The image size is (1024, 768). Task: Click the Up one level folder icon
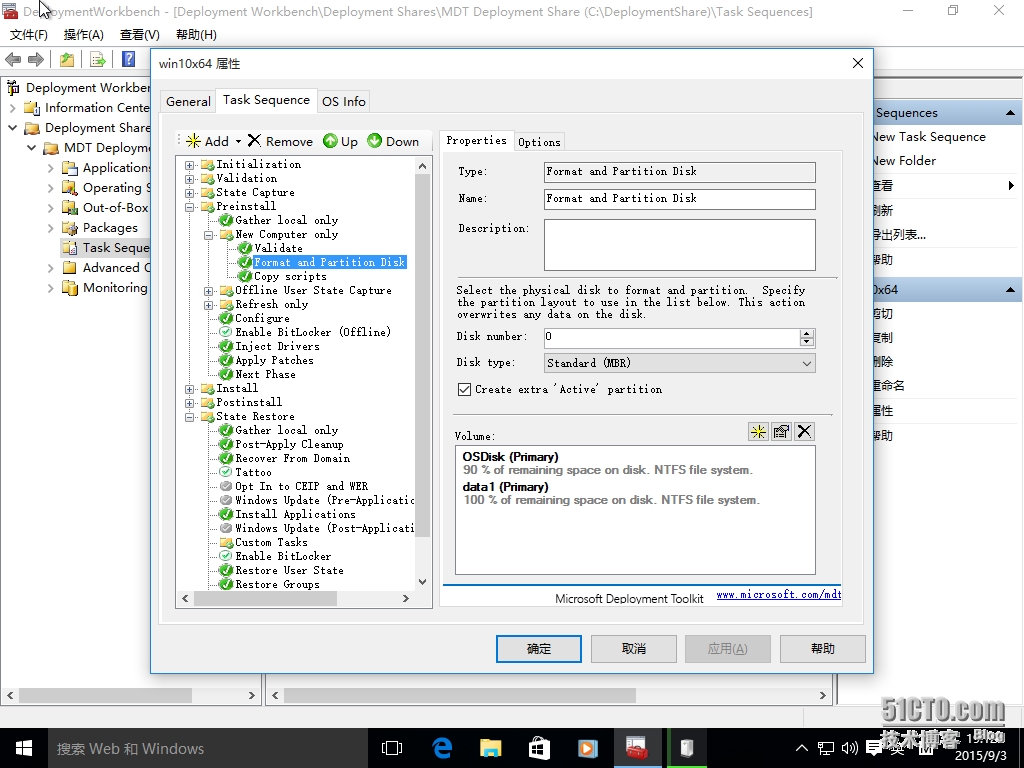tap(67, 59)
